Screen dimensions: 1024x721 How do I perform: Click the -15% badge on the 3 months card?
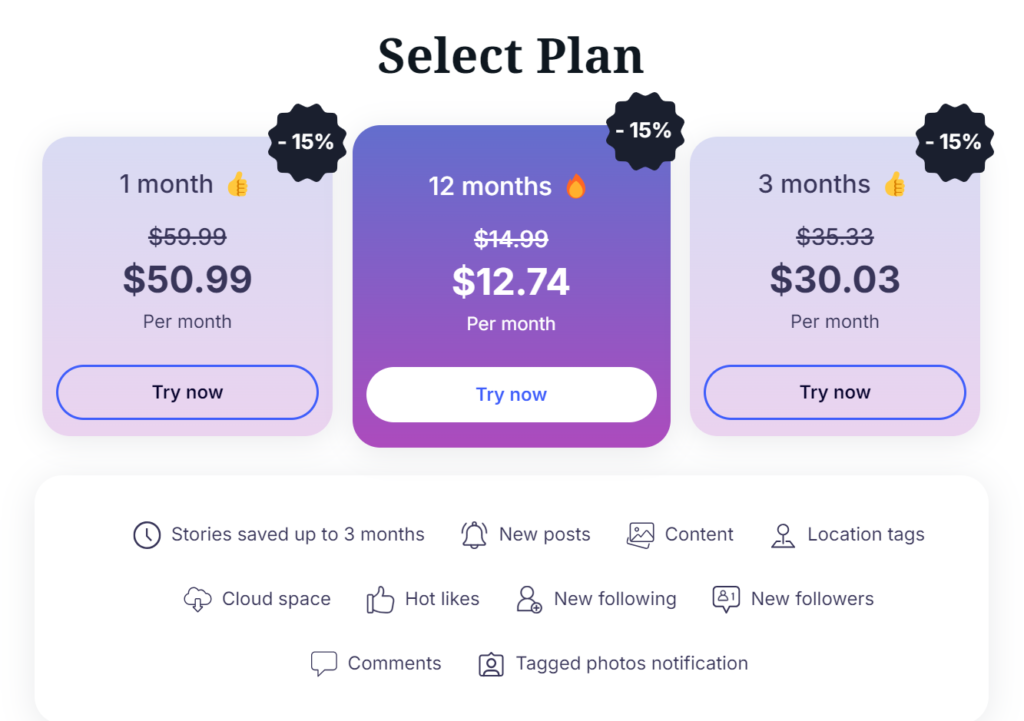954,142
